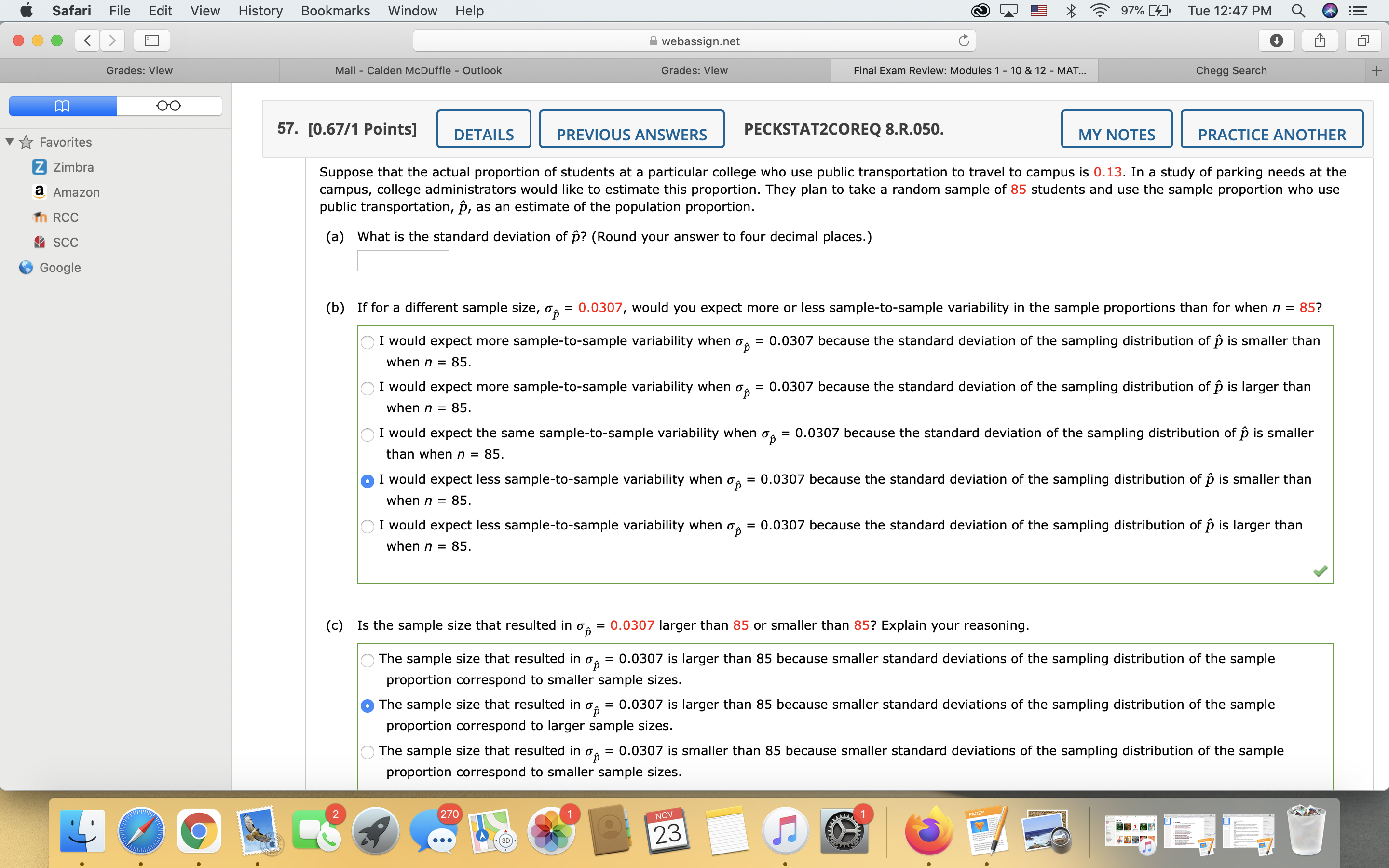Open the Zimbra bookmark in Favorites sidebar
The width and height of the screenshot is (1389, 868).
tap(73, 167)
